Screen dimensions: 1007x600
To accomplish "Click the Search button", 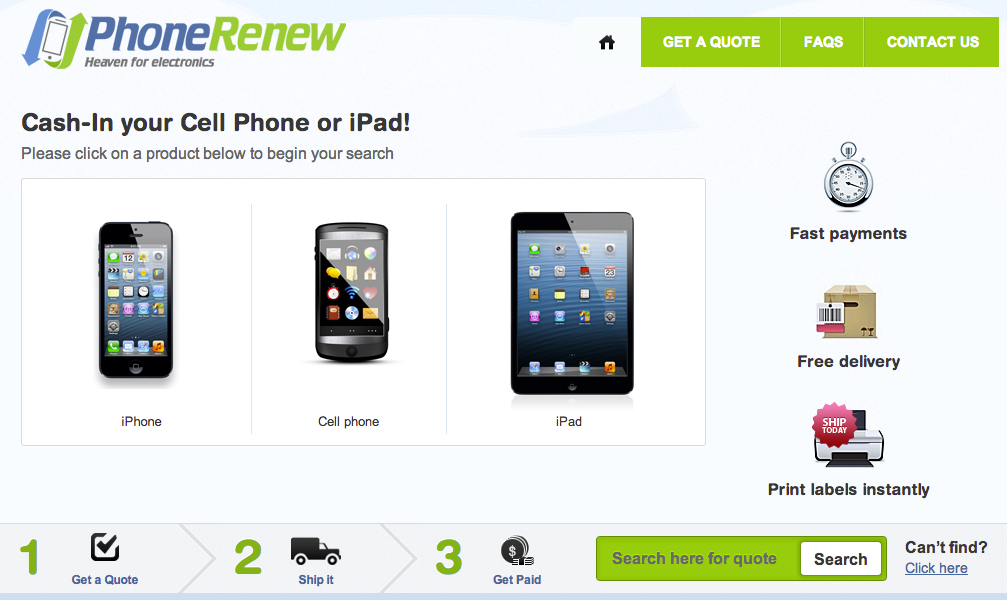I will point(841,559).
